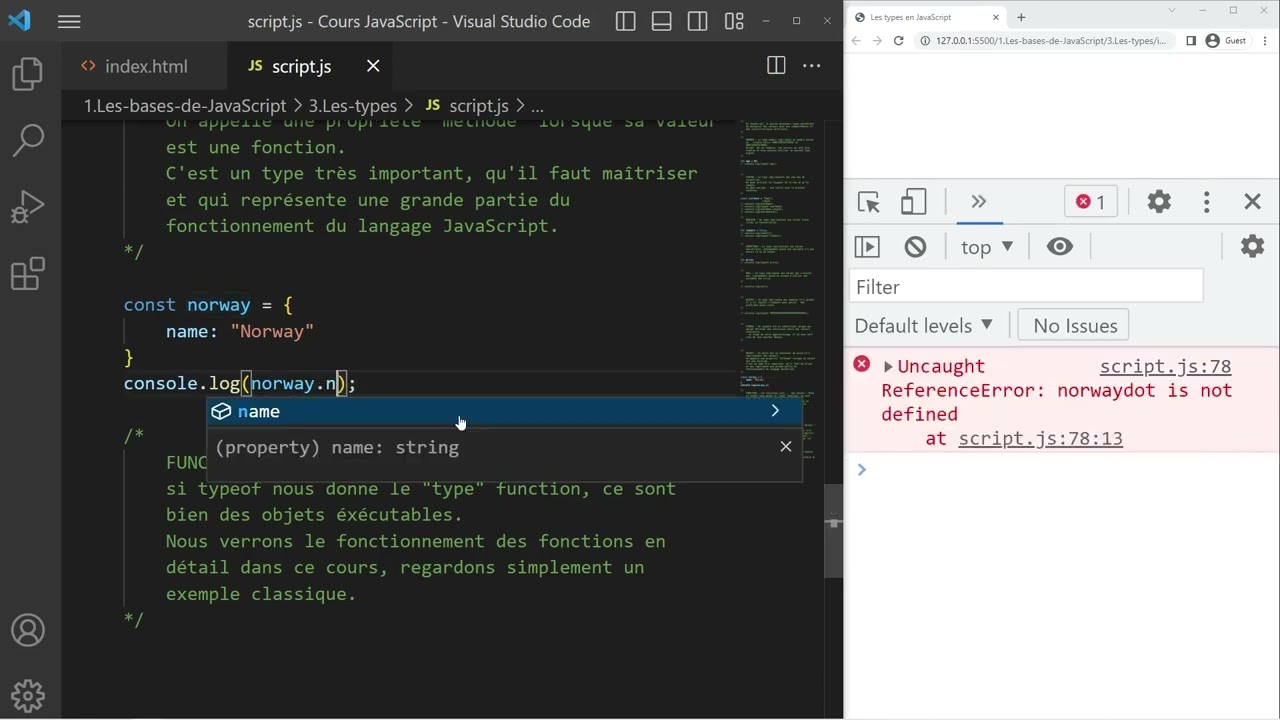Click the VS Code logo icon
This screenshot has width=1280, height=720.
point(19,20)
